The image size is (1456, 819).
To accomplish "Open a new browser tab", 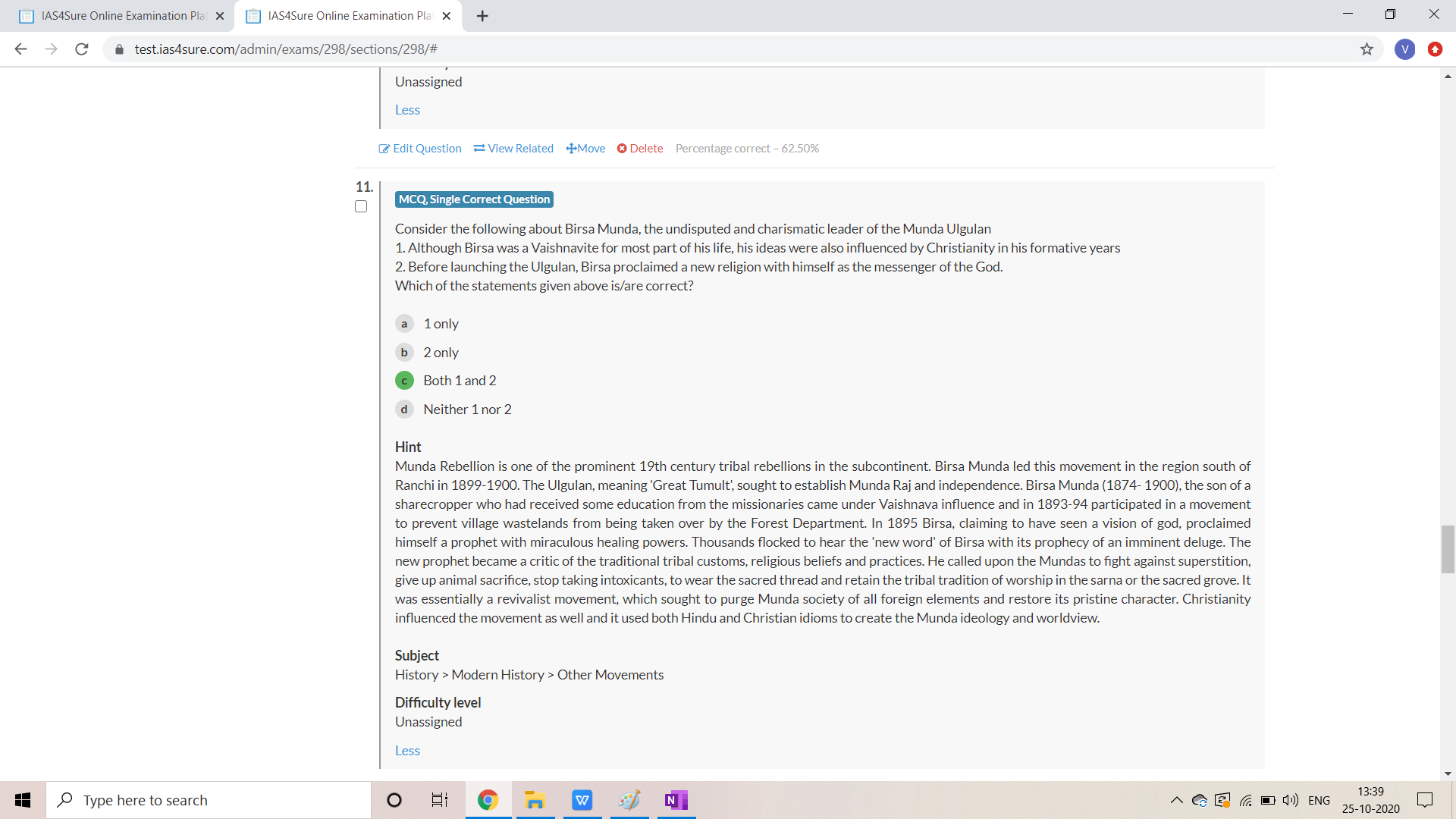I will coord(482,16).
